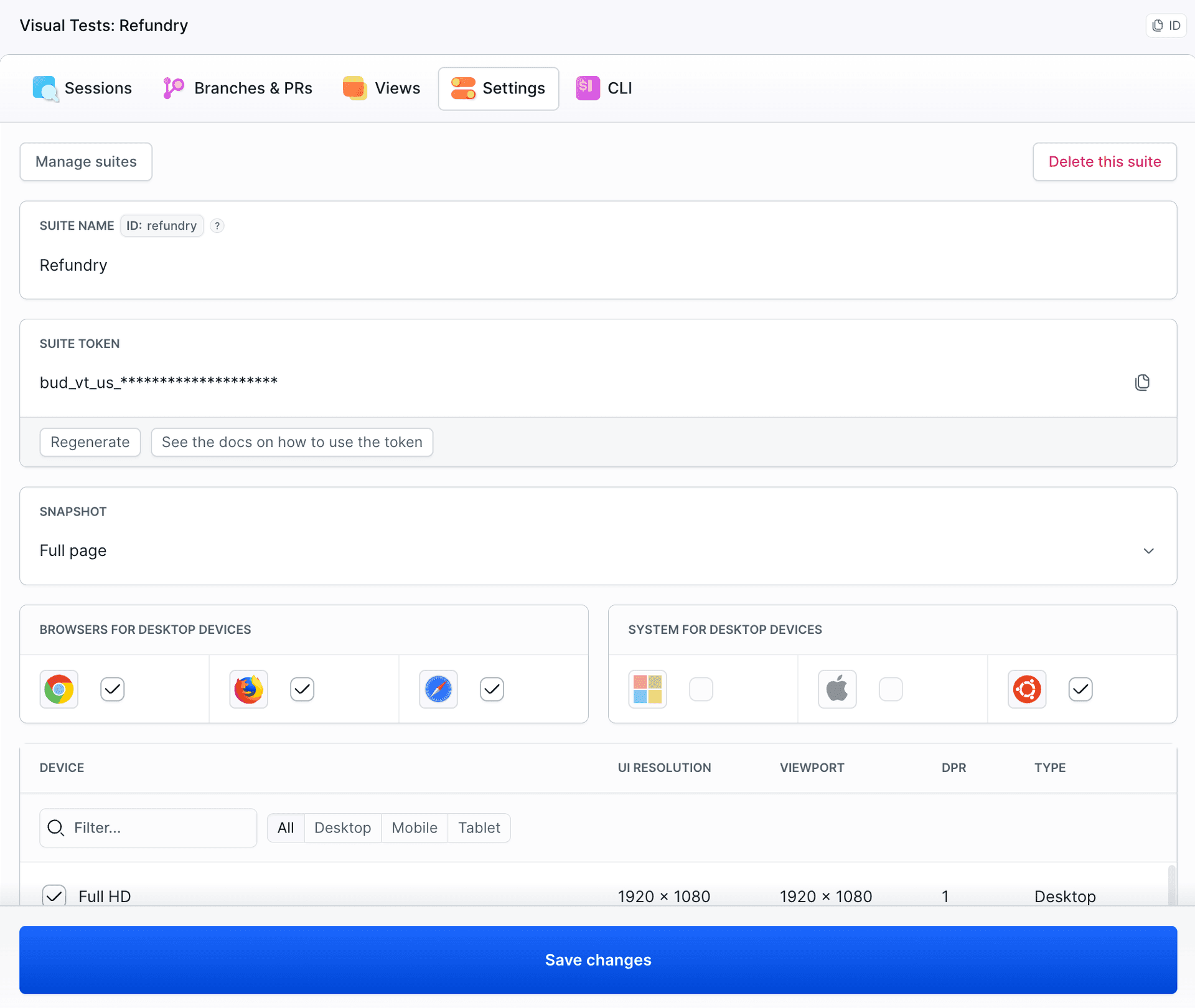The image size is (1195, 1008).
Task: Go to the CLI tab
Action: point(604,88)
